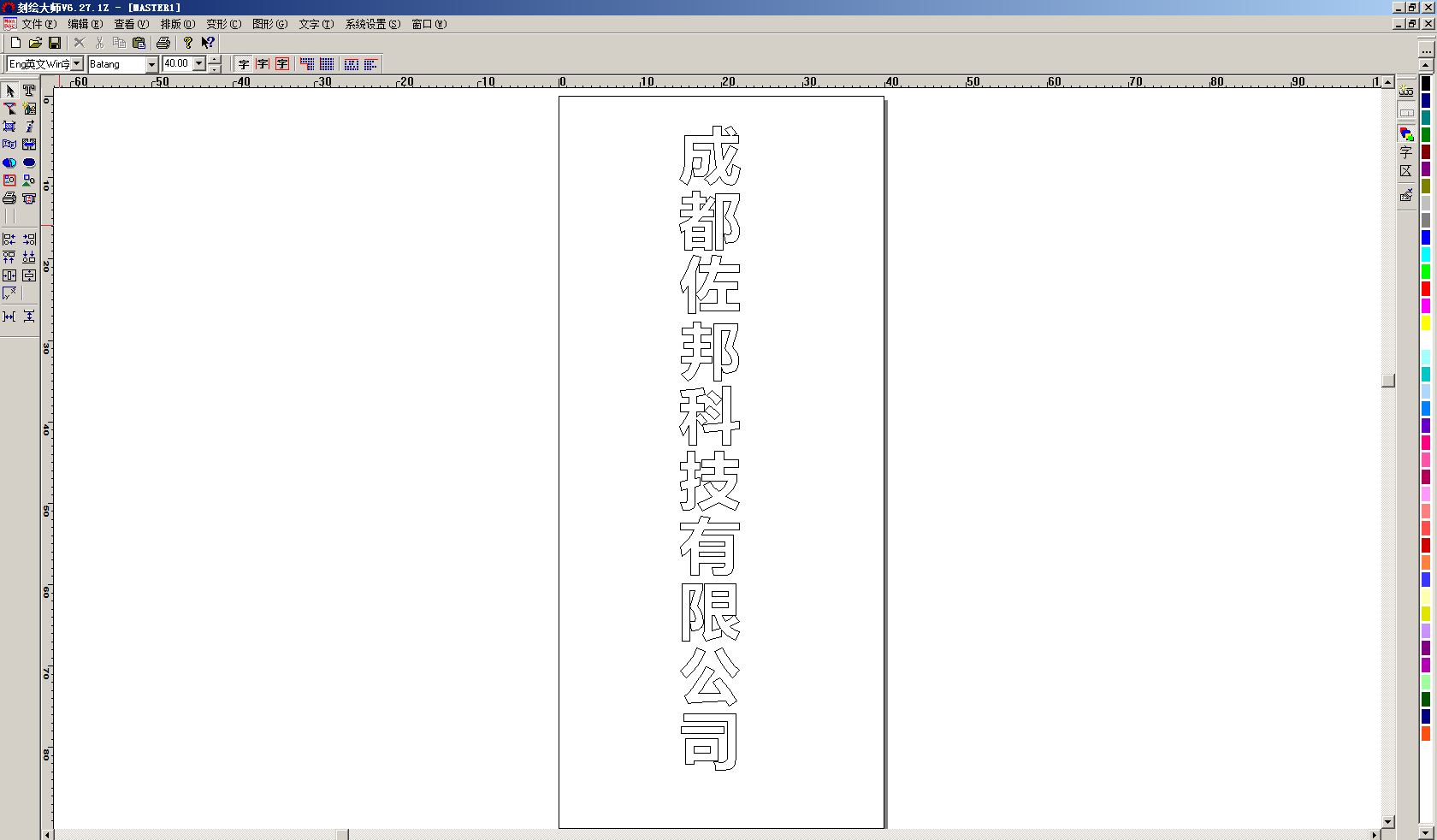Open the 变形(C) menu

coord(223,24)
